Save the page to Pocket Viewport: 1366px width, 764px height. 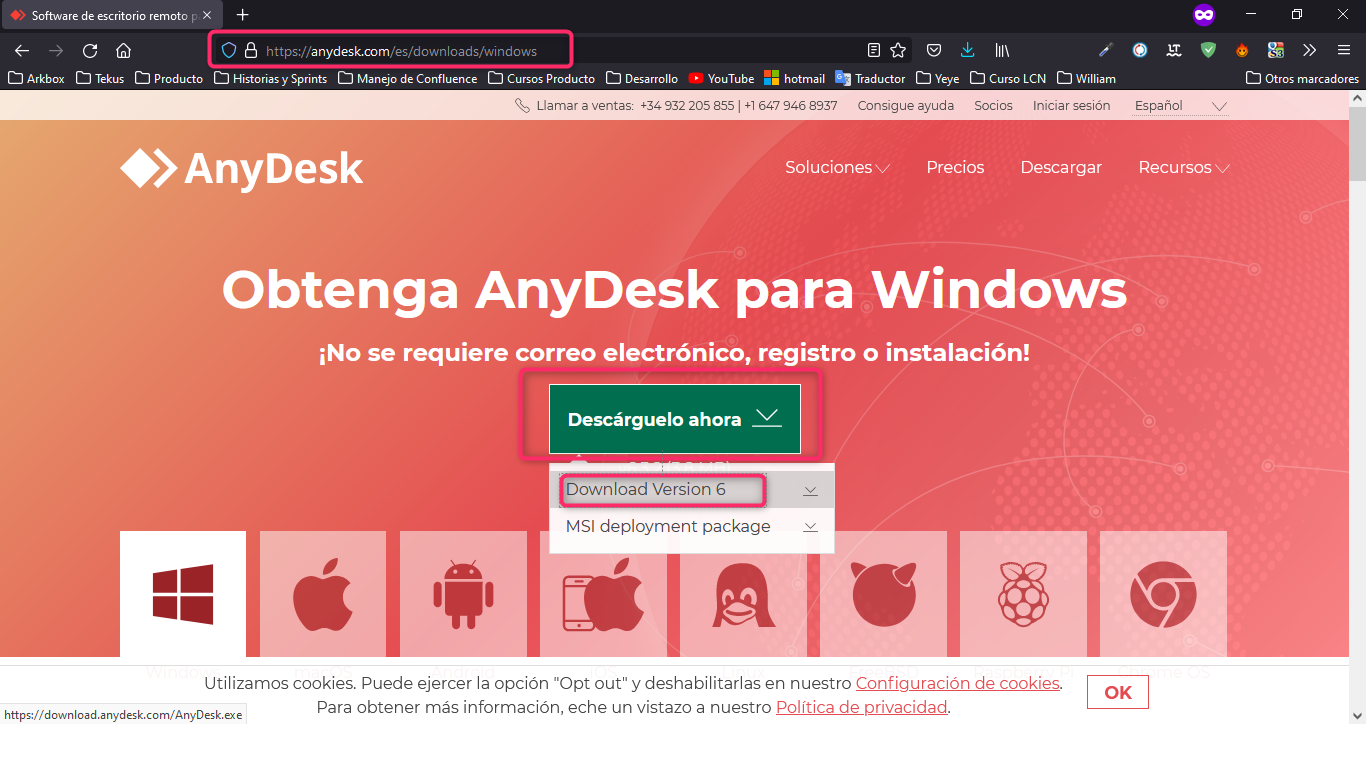click(933, 49)
